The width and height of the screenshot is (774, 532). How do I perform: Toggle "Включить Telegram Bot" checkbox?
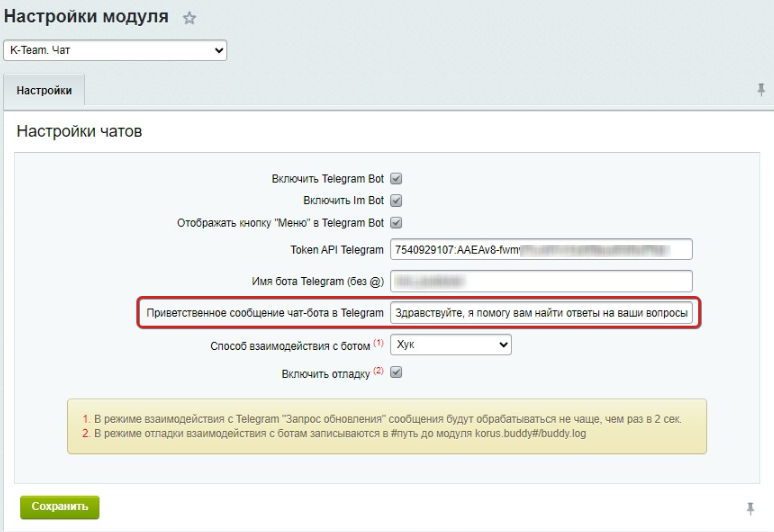396,179
